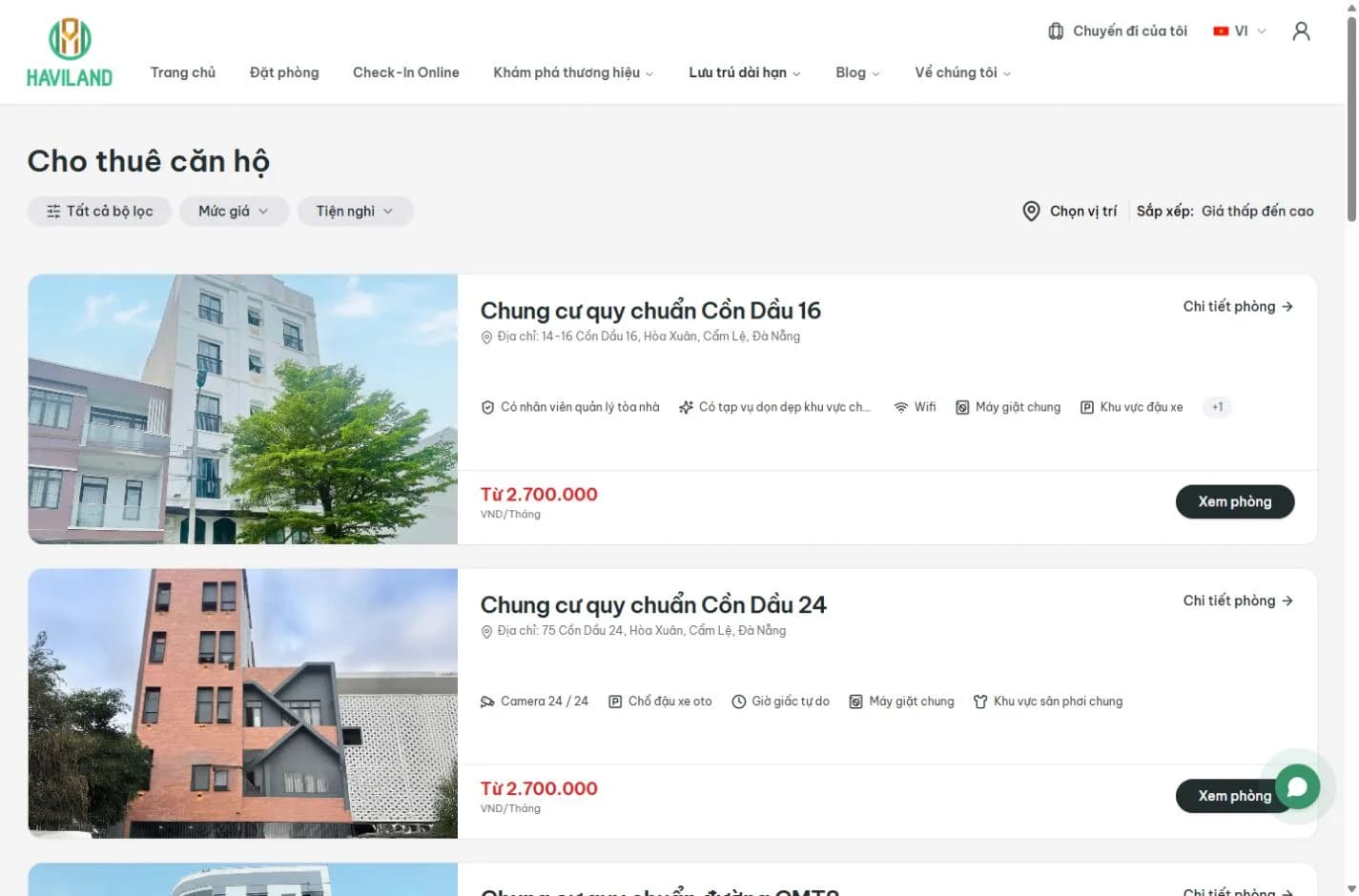1359x896 pixels.
Task: Open Chuyến đi của tôi
Action: [1118, 31]
